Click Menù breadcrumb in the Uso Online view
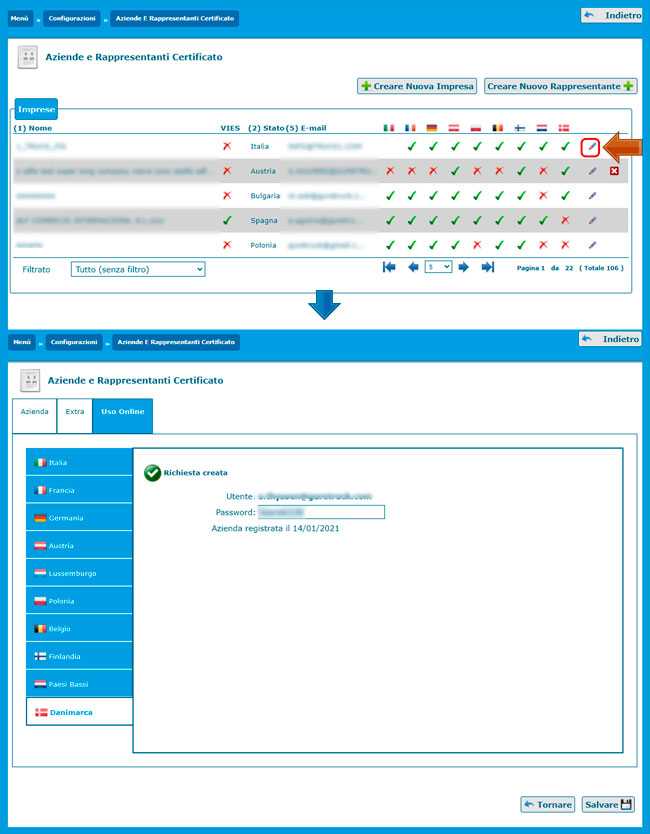Screen dimensions: 650x834 (22, 342)
